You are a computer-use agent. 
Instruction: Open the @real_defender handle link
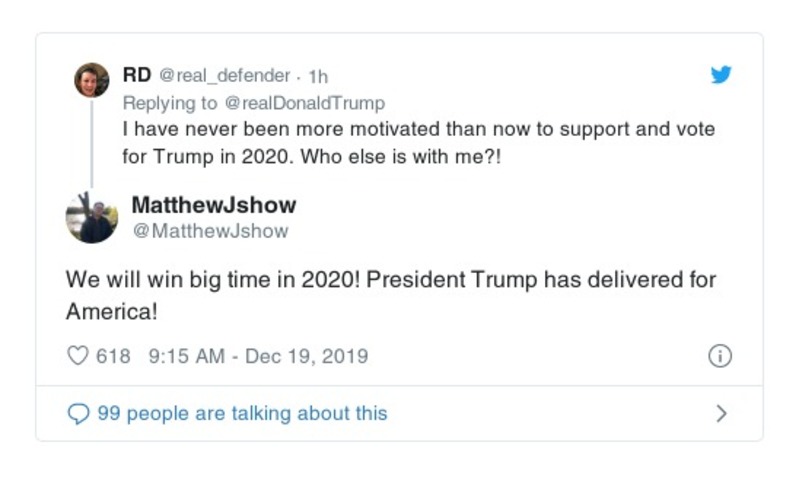[x=224, y=75]
